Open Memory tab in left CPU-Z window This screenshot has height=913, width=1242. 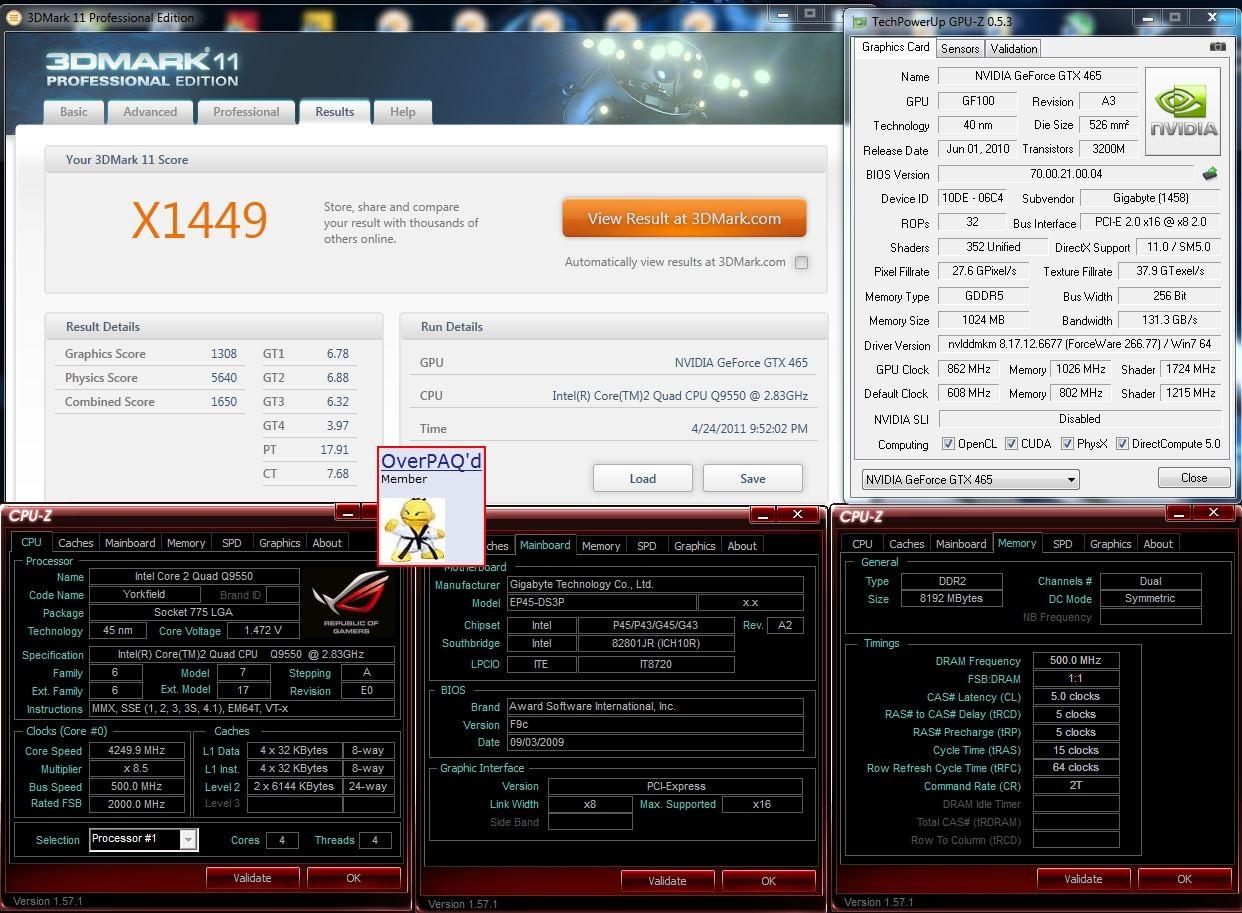click(186, 543)
